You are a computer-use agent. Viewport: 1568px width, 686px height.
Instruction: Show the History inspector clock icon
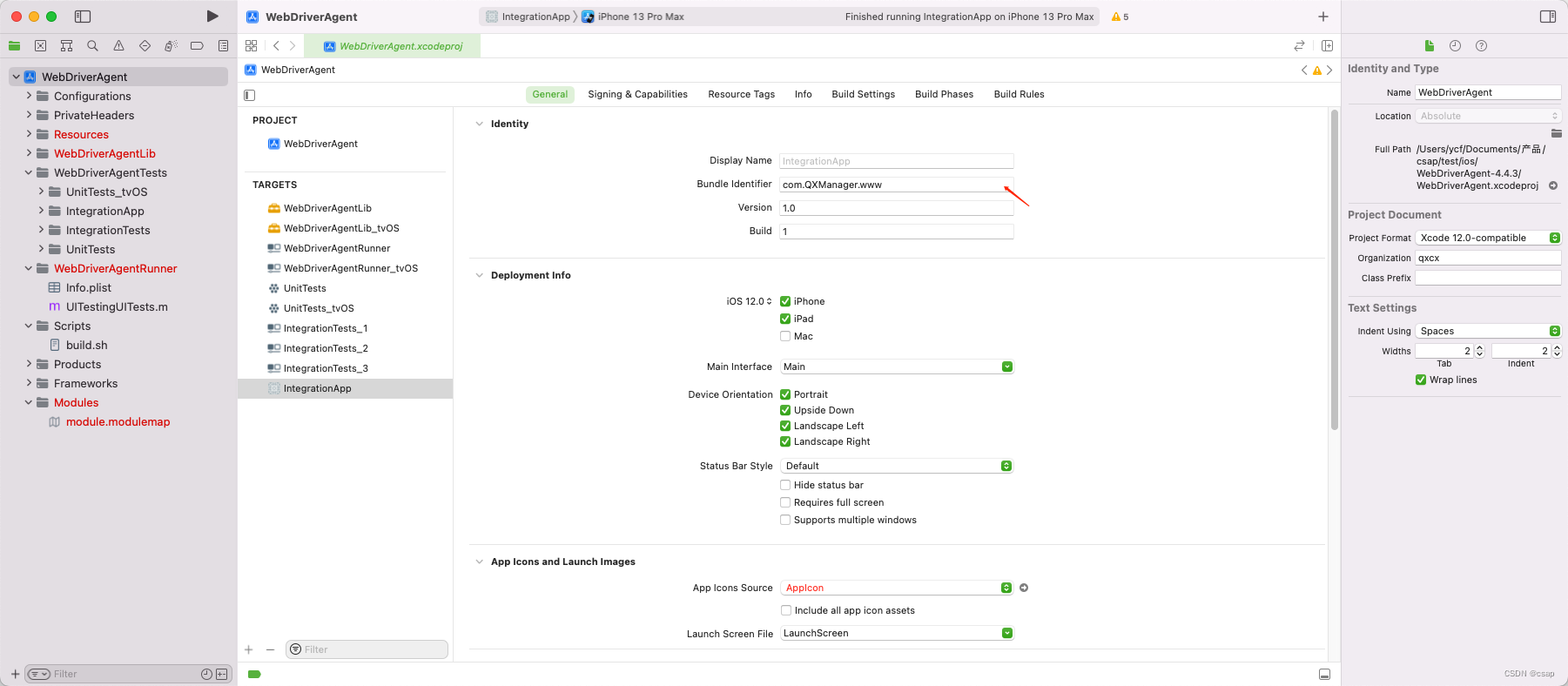(x=1455, y=45)
